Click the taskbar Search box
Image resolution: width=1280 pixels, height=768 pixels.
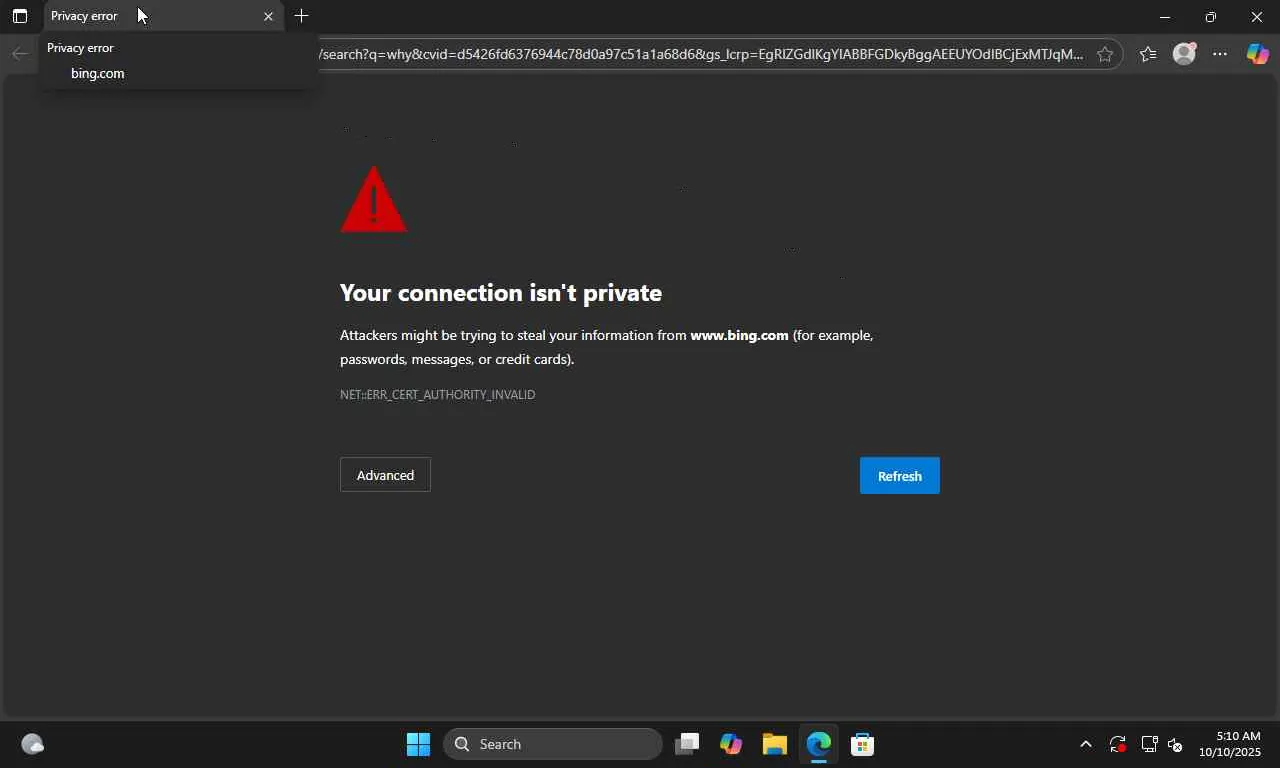553,744
